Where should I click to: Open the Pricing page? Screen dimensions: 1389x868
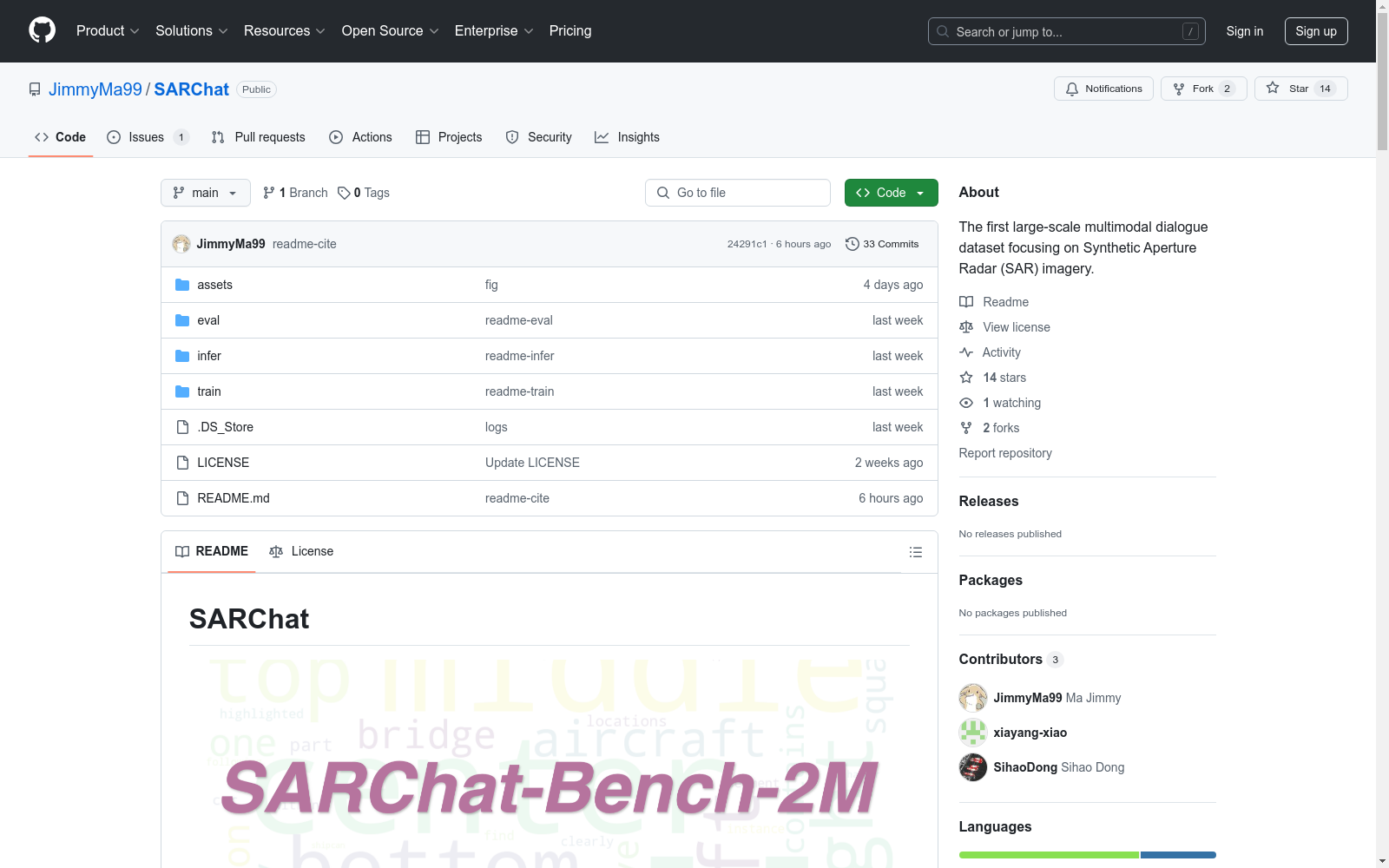(570, 31)
